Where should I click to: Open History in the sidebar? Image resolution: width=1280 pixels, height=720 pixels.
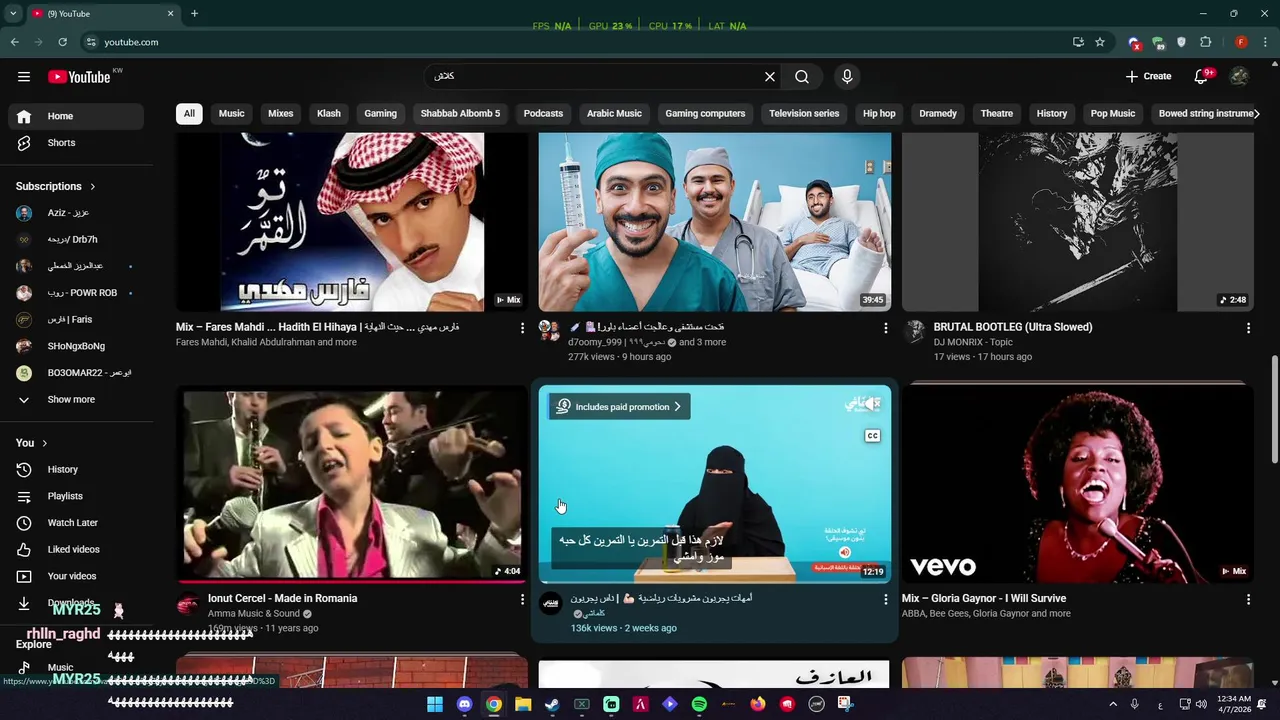[76, 469]
